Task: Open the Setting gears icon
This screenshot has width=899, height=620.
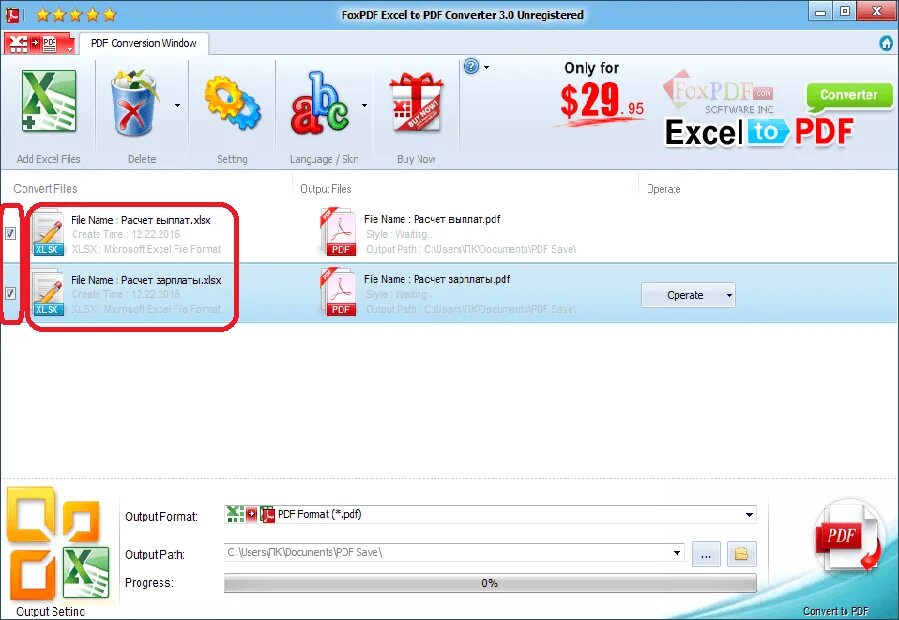Action: click(232, 103)
